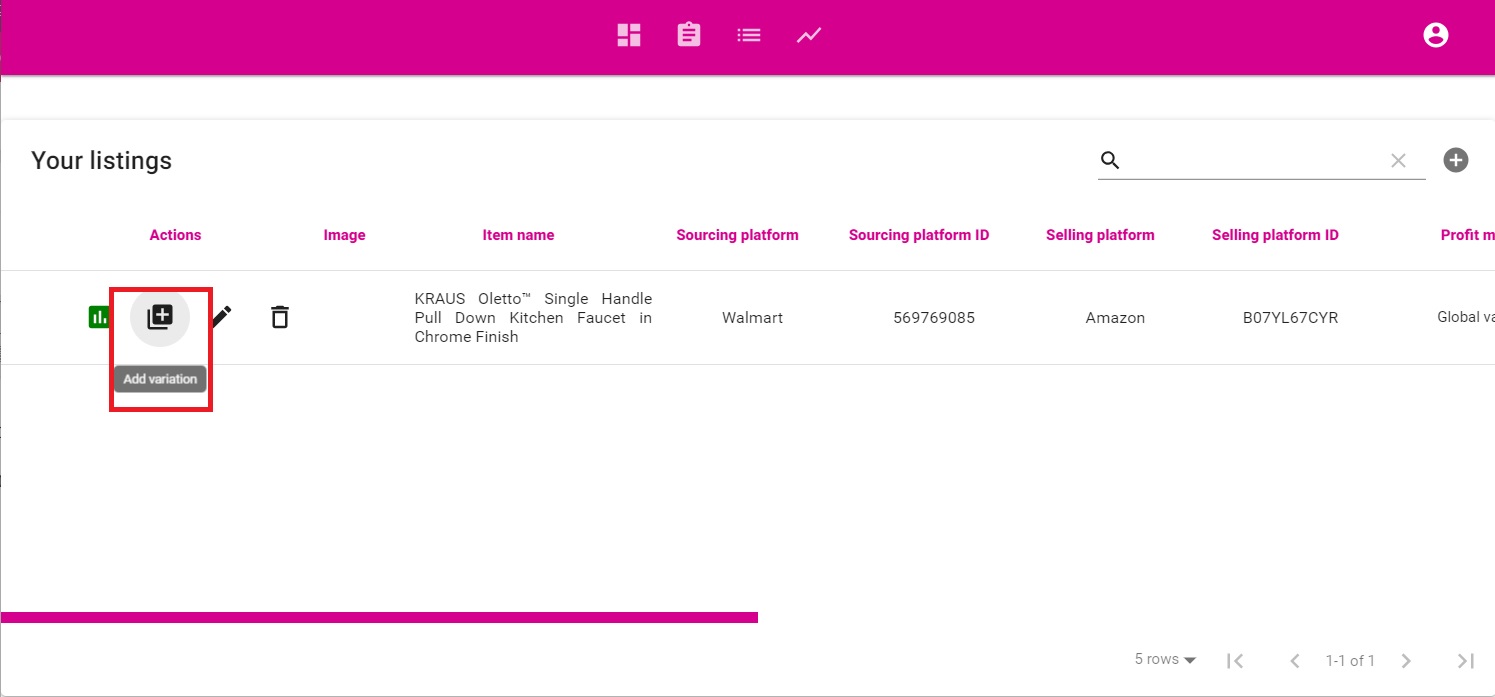The height and width of the screenshot is (697, 1495).
Task: Click the Your listings heading
Action: (101, 160)
